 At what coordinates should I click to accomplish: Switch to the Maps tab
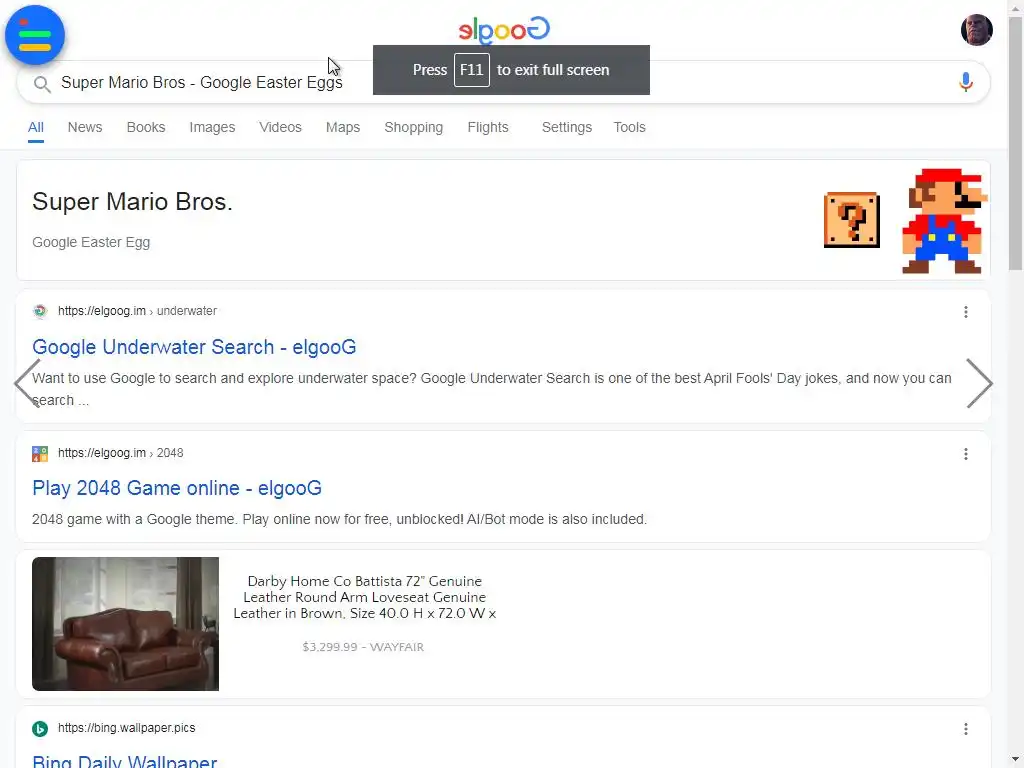[343, 127]
